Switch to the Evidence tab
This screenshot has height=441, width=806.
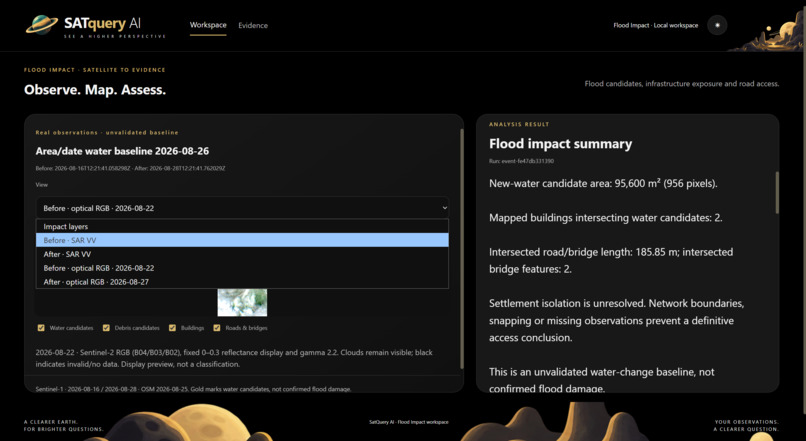click(x=253, y=25)
